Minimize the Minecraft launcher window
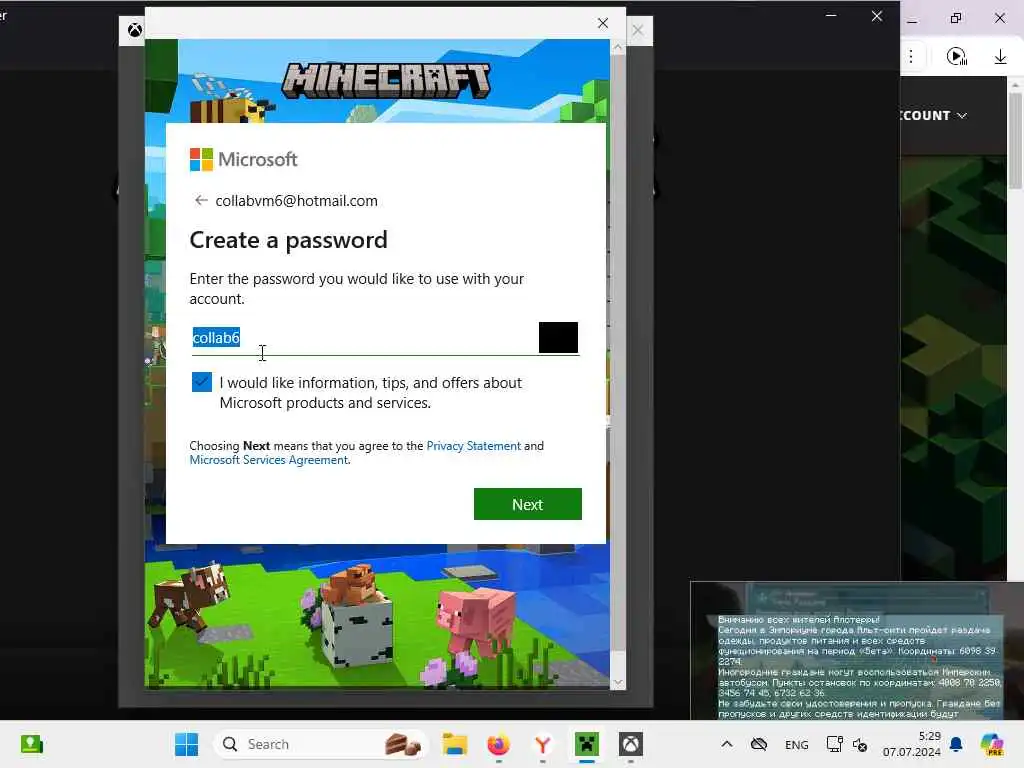This screenshot has height=768, width=1024. [831, 16]
